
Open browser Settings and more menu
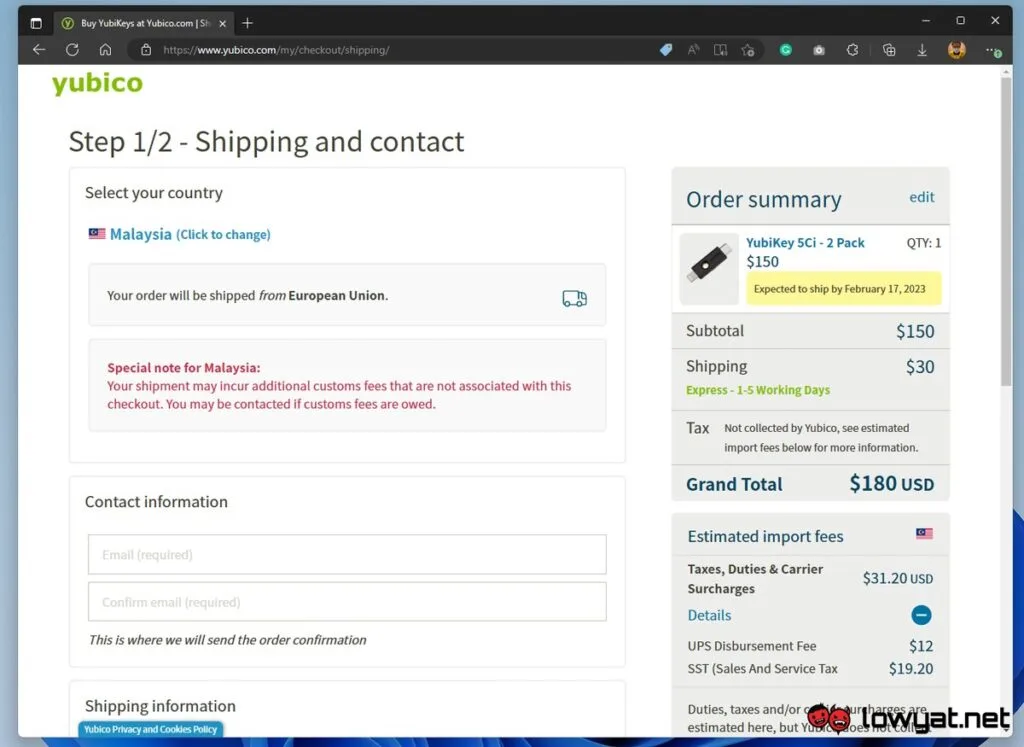(x=993, y=50)
